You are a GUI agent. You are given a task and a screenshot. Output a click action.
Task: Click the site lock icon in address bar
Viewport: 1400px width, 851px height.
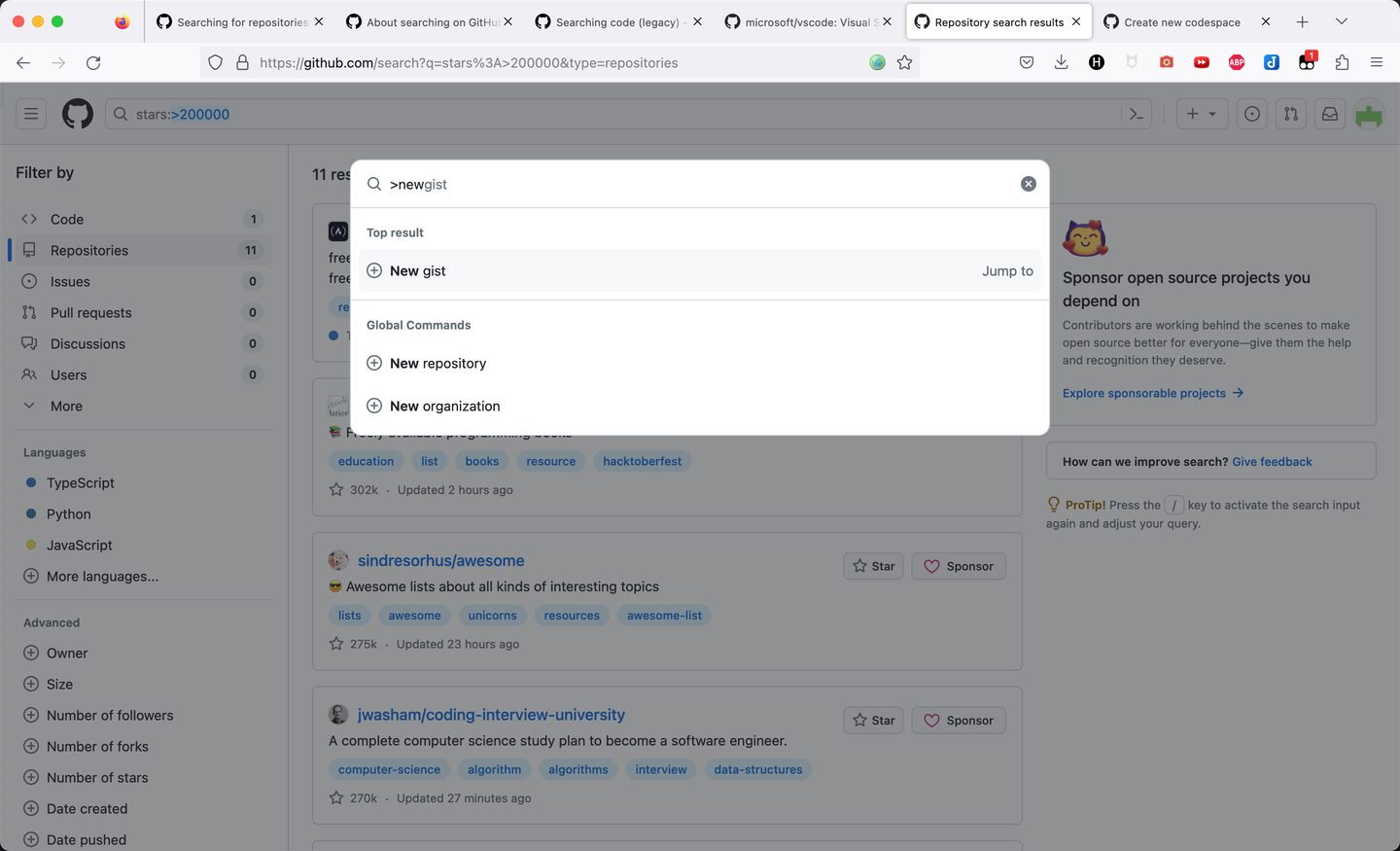click(243, 62)
